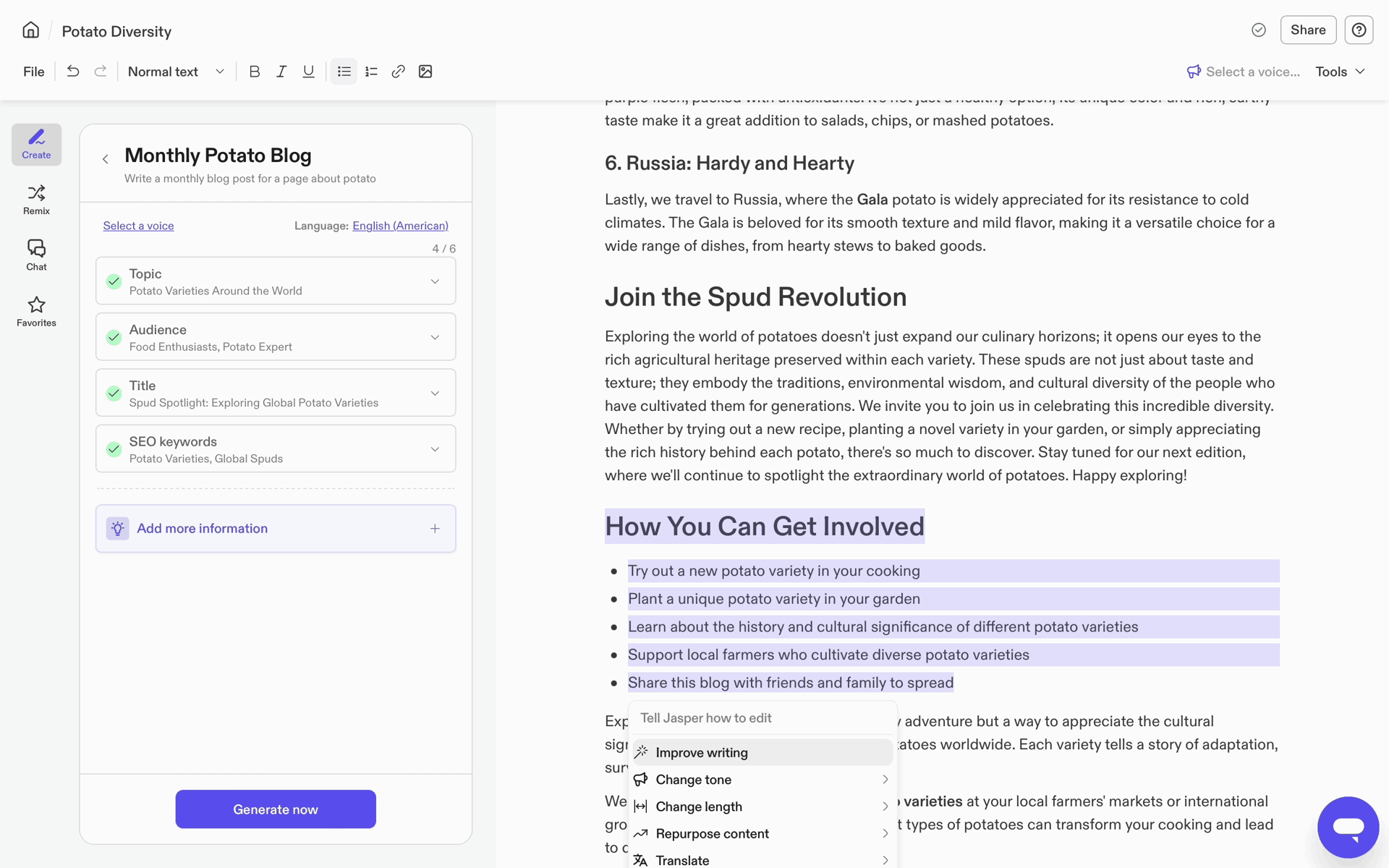Click the undo arrow
The width and height of the screenshot is (1389, 868).
73,71
